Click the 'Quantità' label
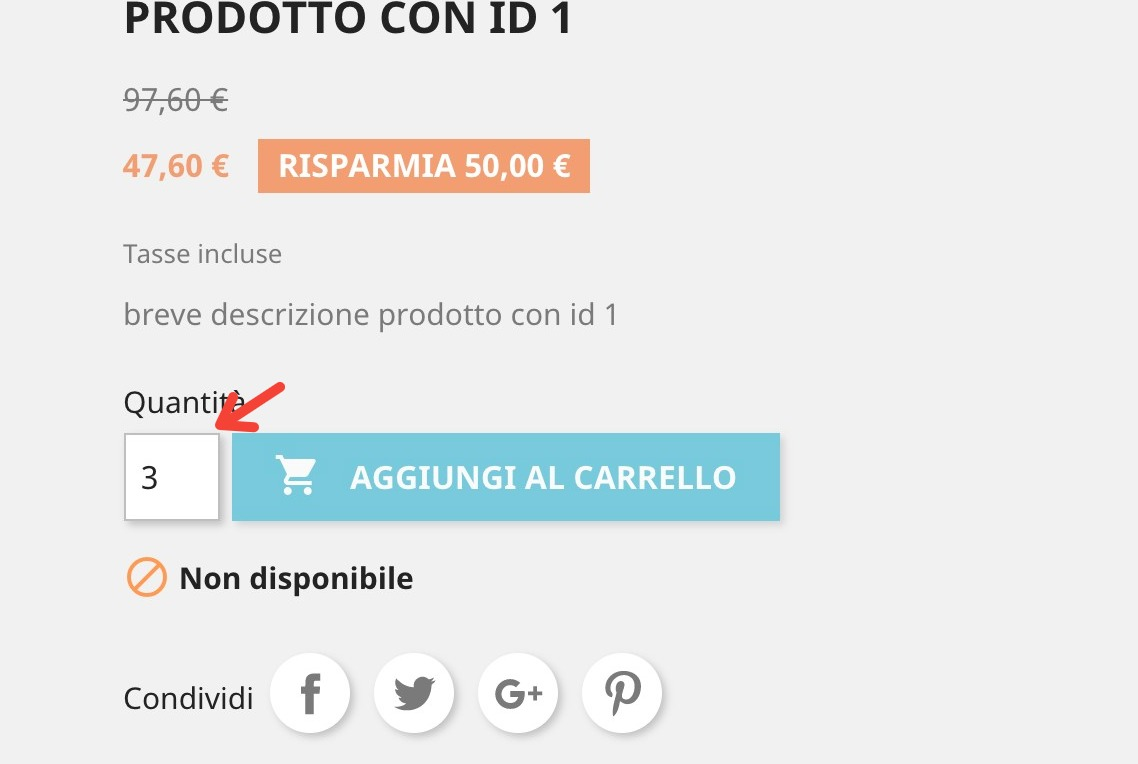Viewport: 1138px width, 764px height. [184, 403]
